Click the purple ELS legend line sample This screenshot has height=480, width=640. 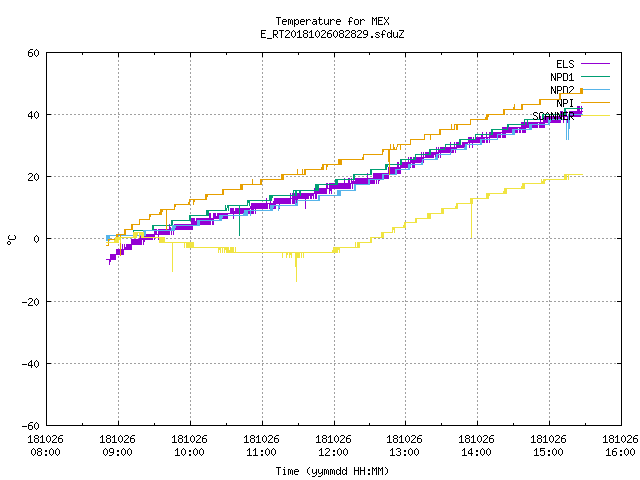[595, 64]
